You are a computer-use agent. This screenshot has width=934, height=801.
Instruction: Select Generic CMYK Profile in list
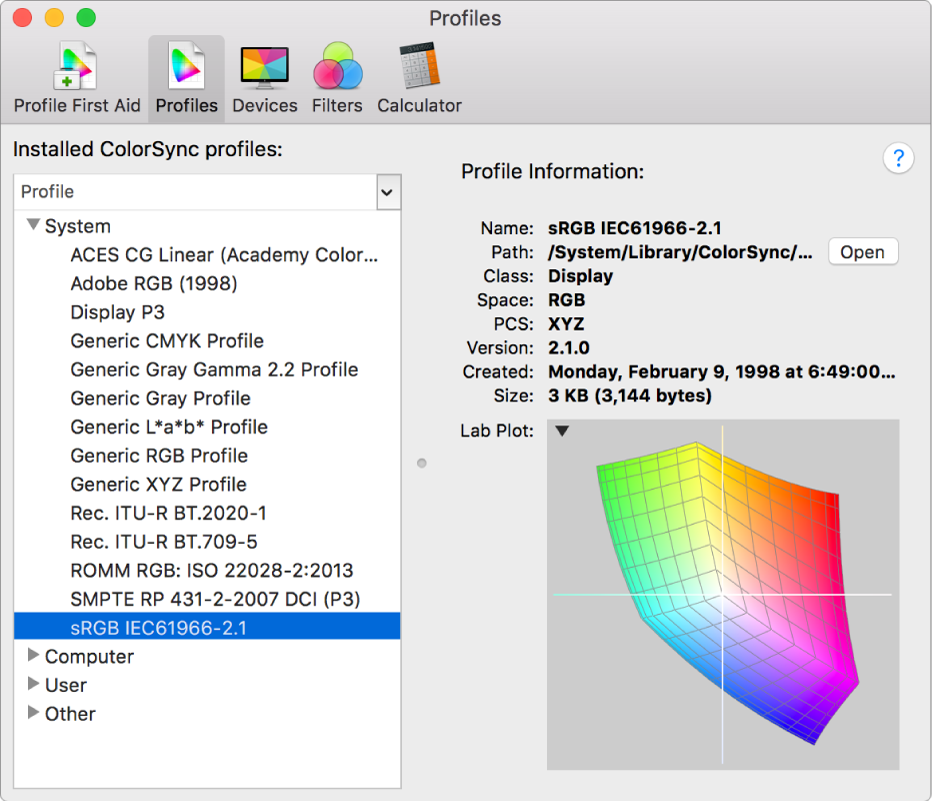click(167, 341)
